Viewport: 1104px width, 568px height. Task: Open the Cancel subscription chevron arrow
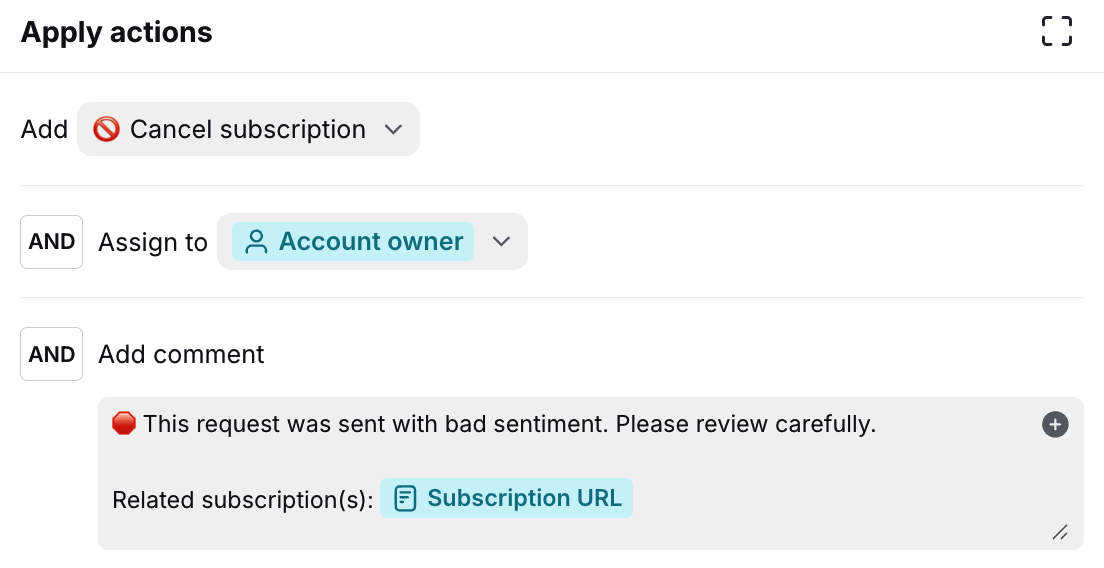pos(393,129)
